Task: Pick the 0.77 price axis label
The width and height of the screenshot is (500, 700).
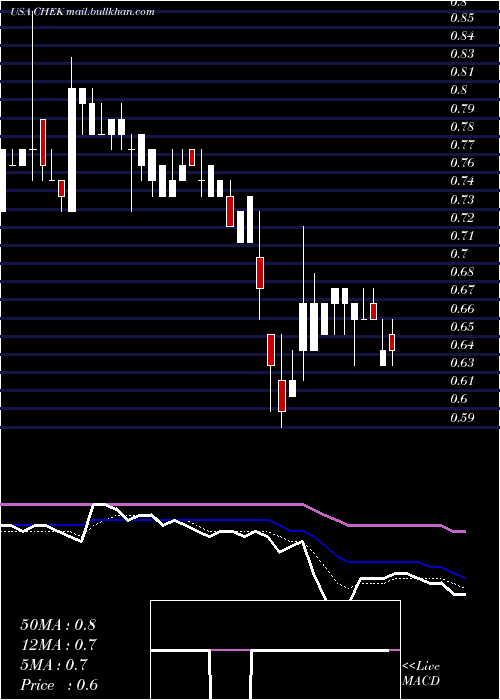Action: pos(461,145)
